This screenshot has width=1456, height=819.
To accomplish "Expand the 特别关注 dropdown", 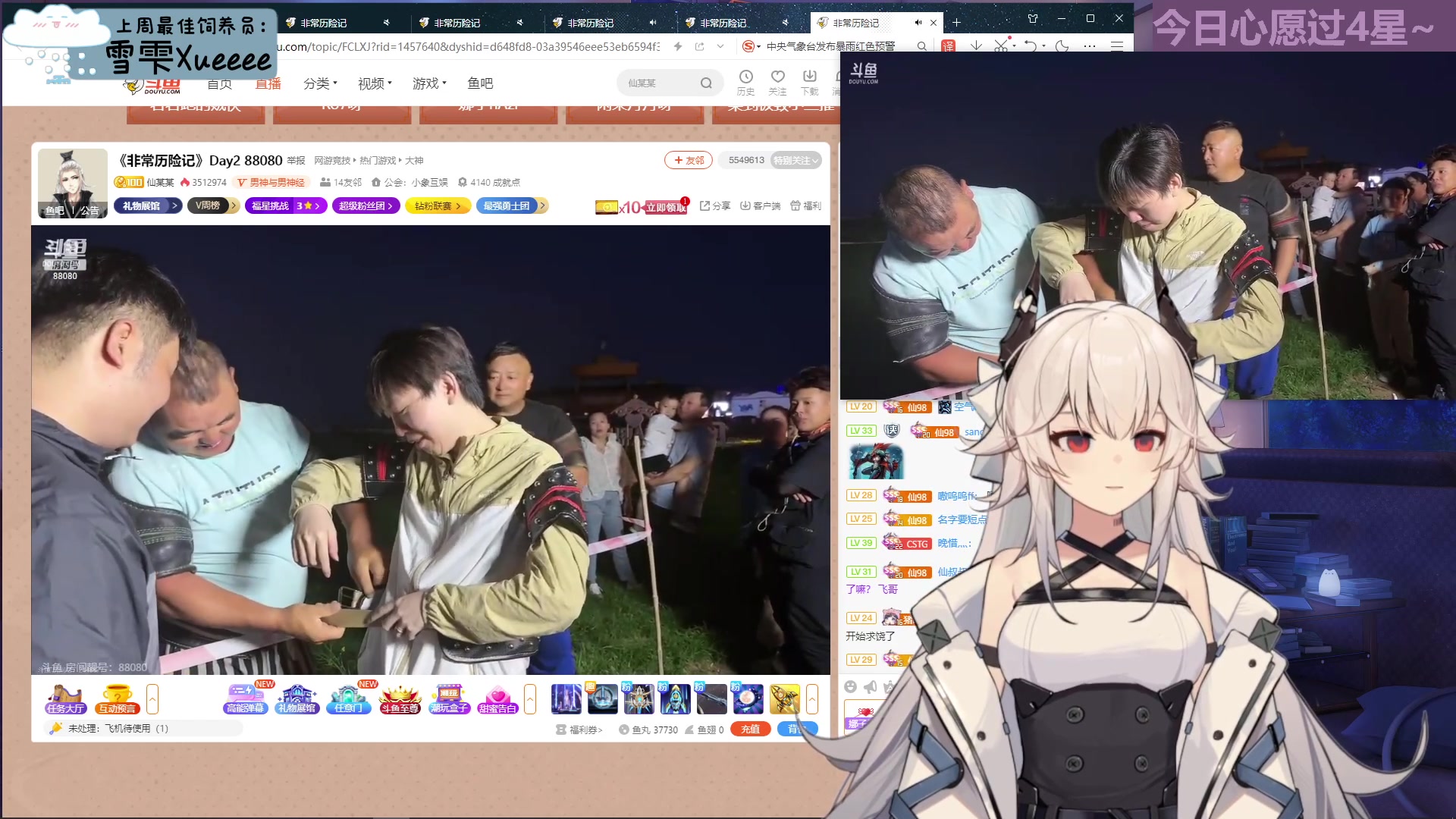I will [x=795, y=160].
